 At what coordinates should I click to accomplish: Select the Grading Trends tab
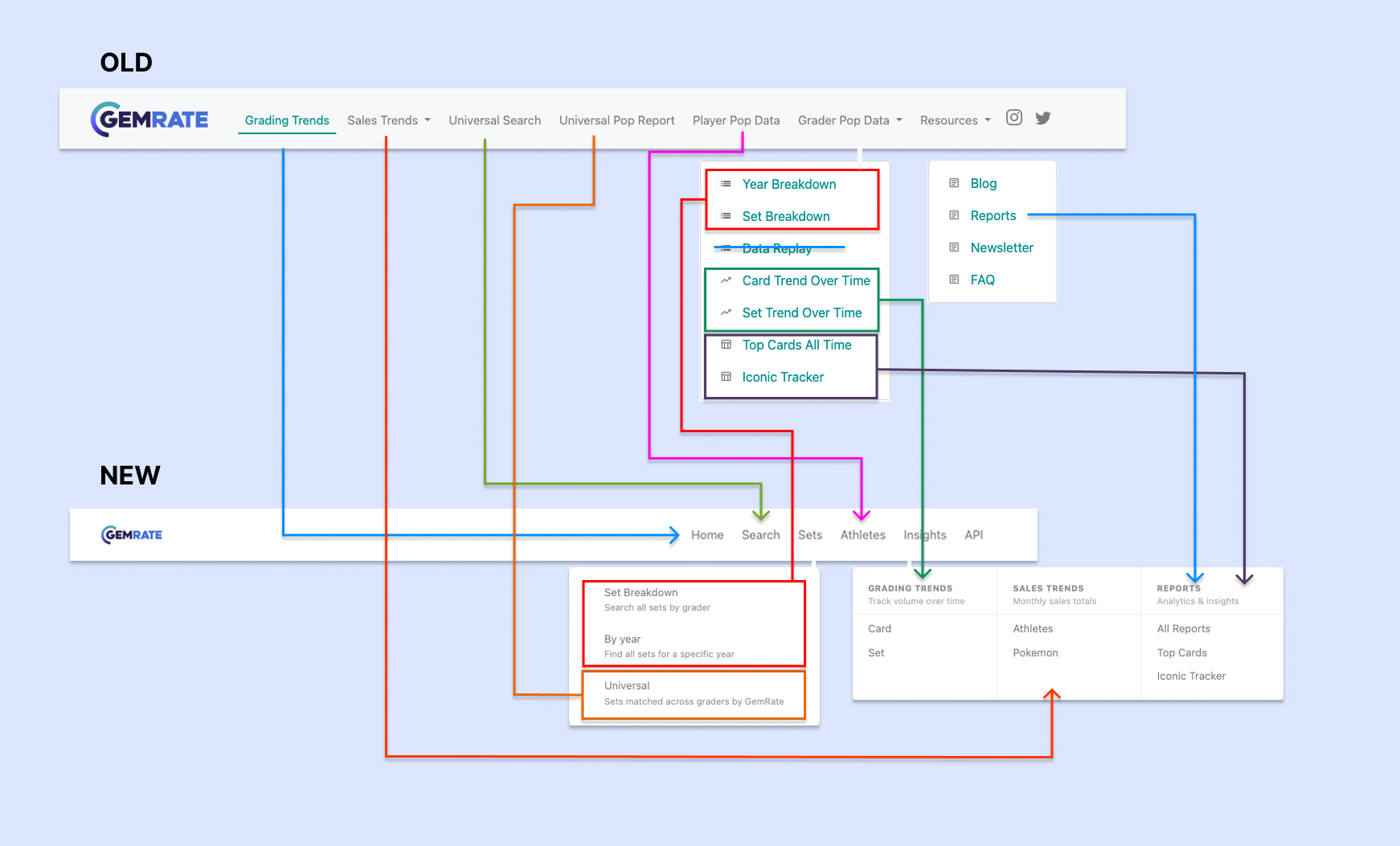pos(287,121)
